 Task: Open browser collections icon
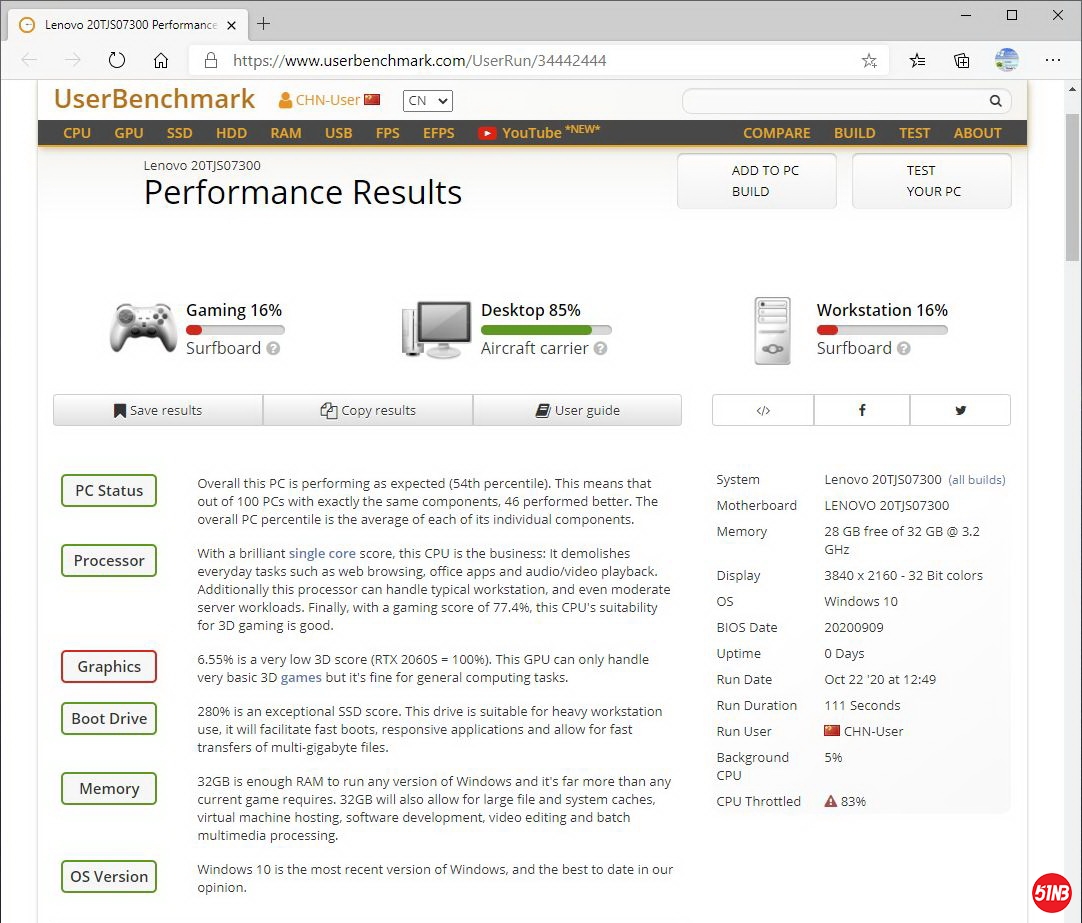(x=961, y=61)
